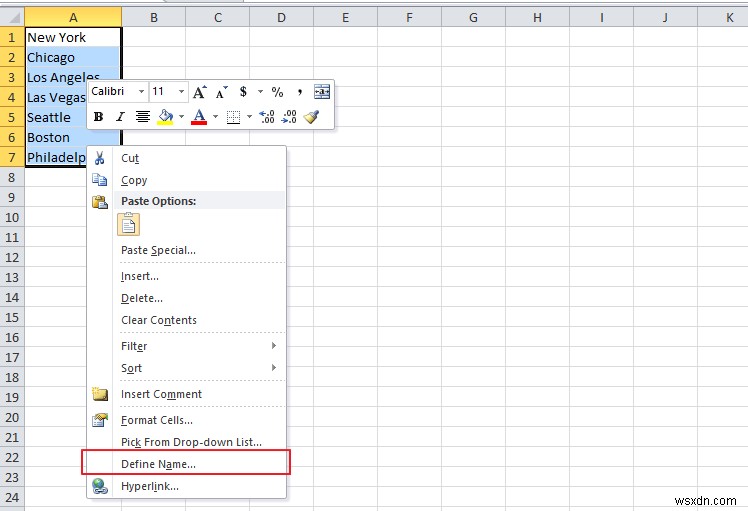Choose Pick From Drop-down List...
This screenshot has width=748, height=511.
[x=187, y=442]
